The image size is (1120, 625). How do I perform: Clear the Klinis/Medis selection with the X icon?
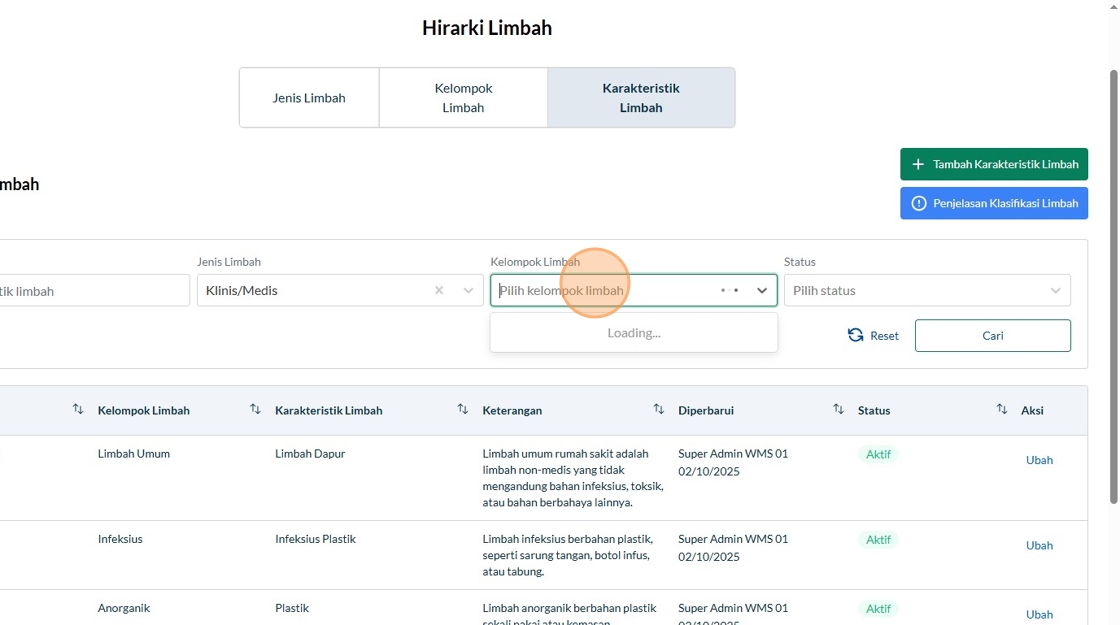439,290
